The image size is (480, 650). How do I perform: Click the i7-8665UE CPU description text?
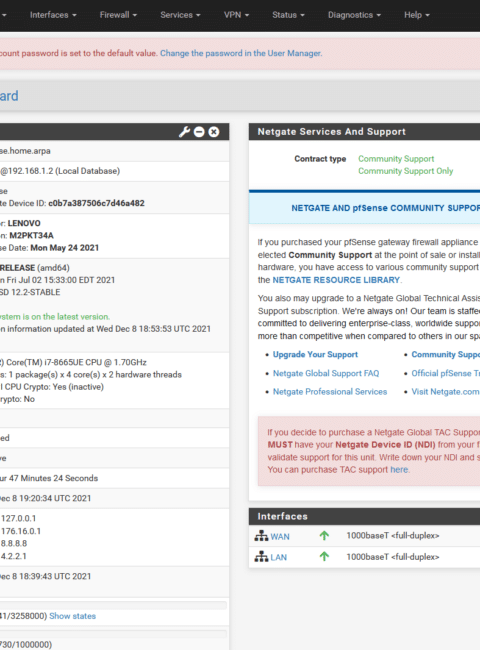coord(73,362)
